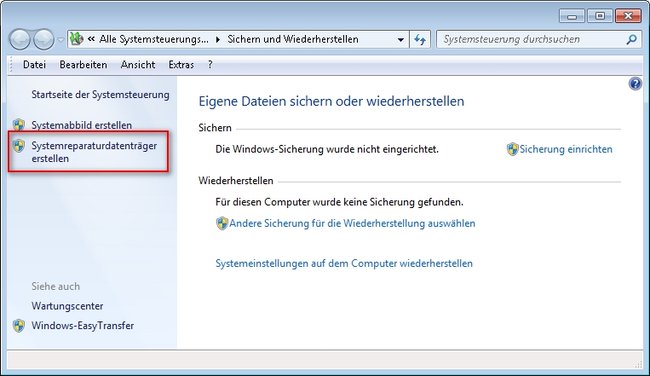Click text 'Für diesen Computer wurde keine Sicherung gefunden.'

[339, 202]
